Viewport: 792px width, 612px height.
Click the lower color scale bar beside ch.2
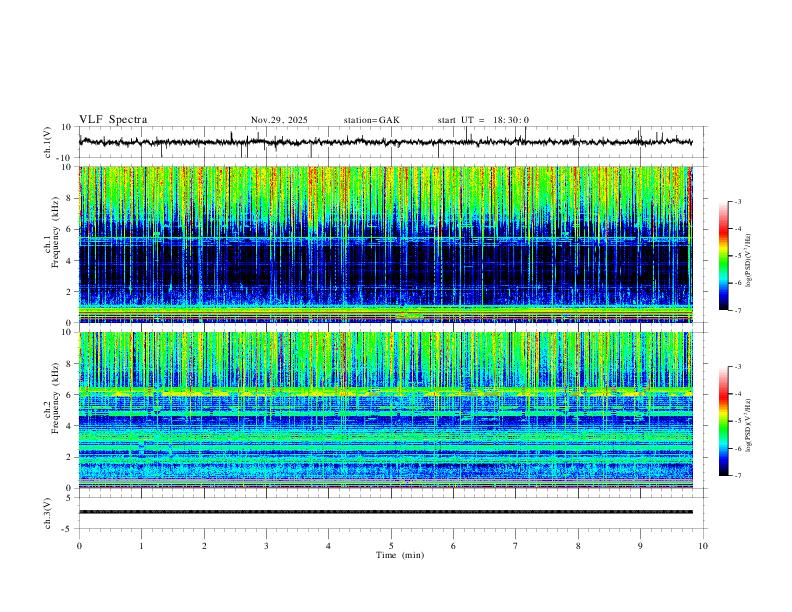tap(723, 421)
